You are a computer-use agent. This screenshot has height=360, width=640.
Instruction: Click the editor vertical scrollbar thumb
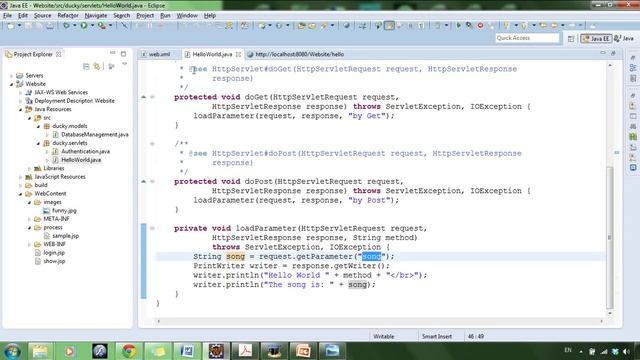pyautogui.click(x=610, y=237)
